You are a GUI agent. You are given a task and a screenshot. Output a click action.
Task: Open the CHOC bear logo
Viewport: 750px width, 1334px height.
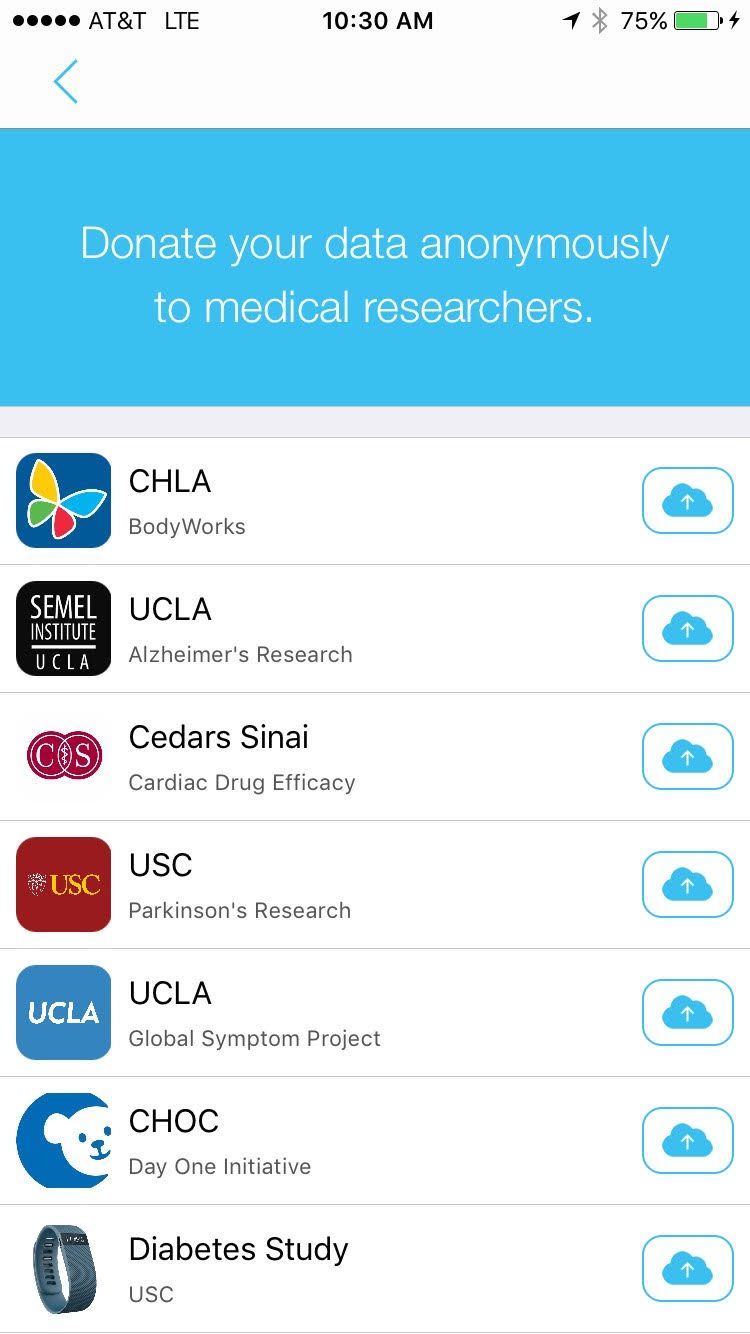(x=64, y=1140)
